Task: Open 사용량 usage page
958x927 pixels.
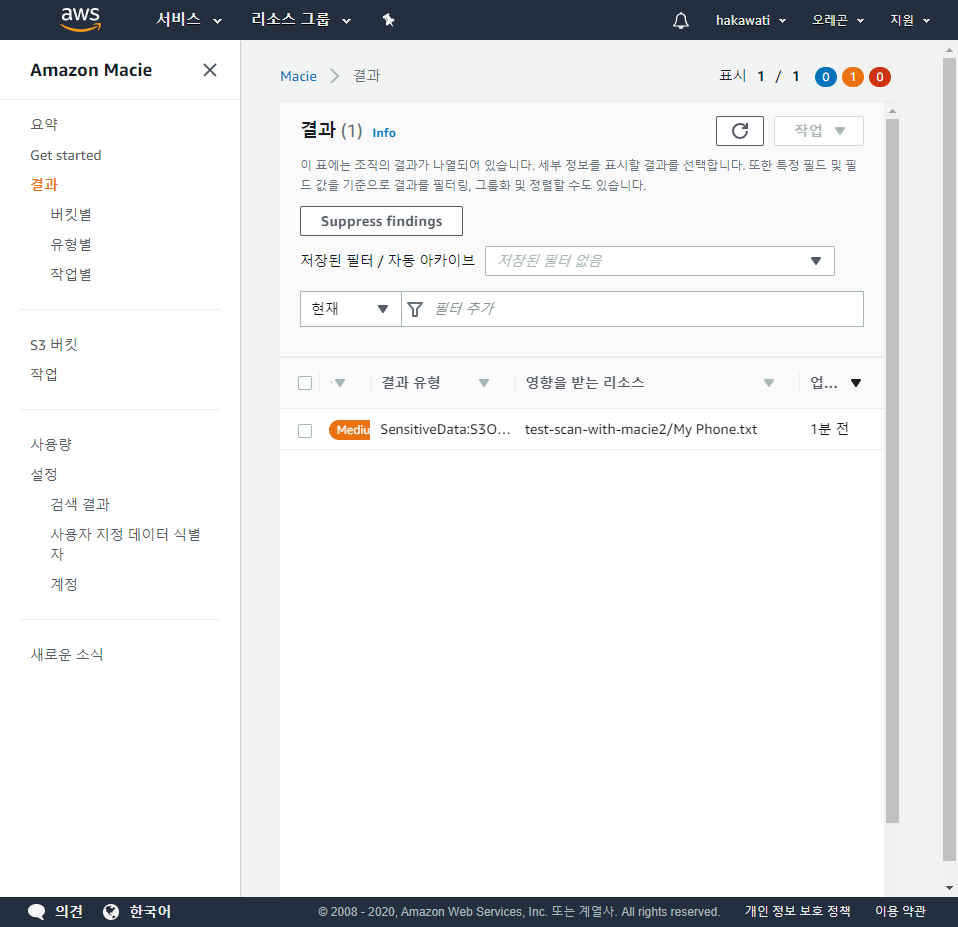Action: 51,444
